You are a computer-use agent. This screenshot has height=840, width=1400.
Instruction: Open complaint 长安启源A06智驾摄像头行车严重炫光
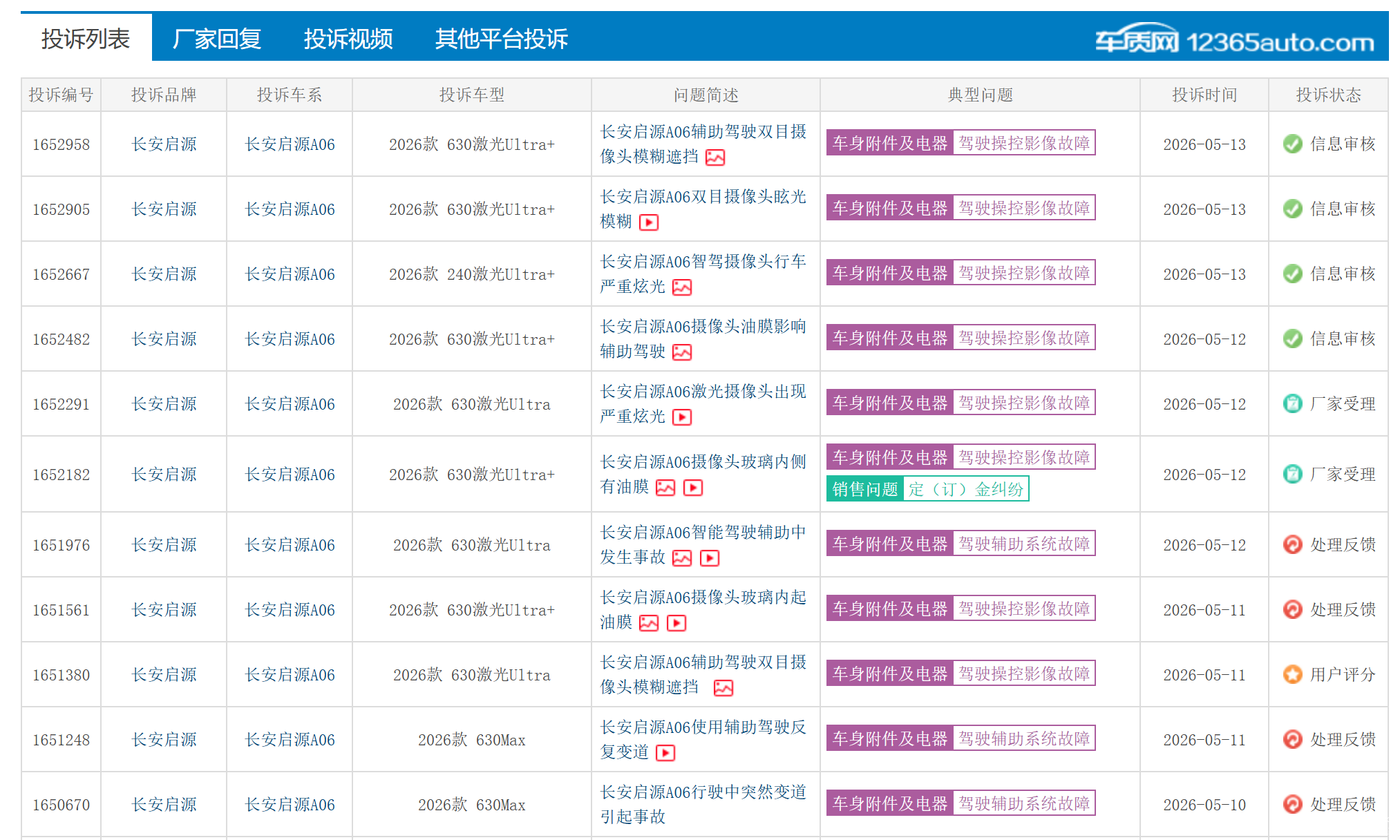point(703,274)
